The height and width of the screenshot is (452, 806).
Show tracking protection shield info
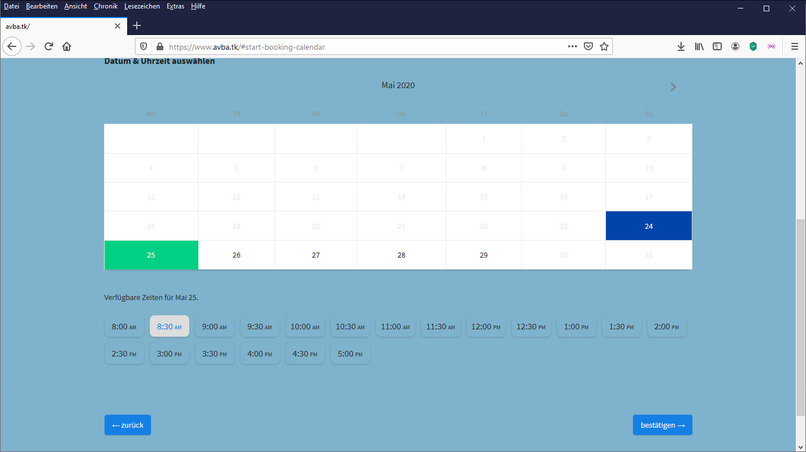click(143, 47)
